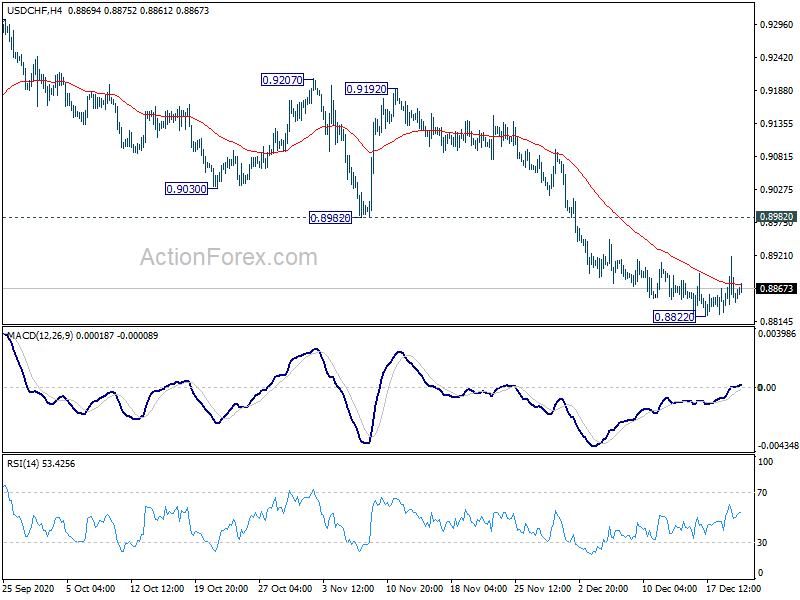The width and height of the screenshot is (800, 600).
Task: Click the 0.92070 price label
Action: click(x=282, y=80)
